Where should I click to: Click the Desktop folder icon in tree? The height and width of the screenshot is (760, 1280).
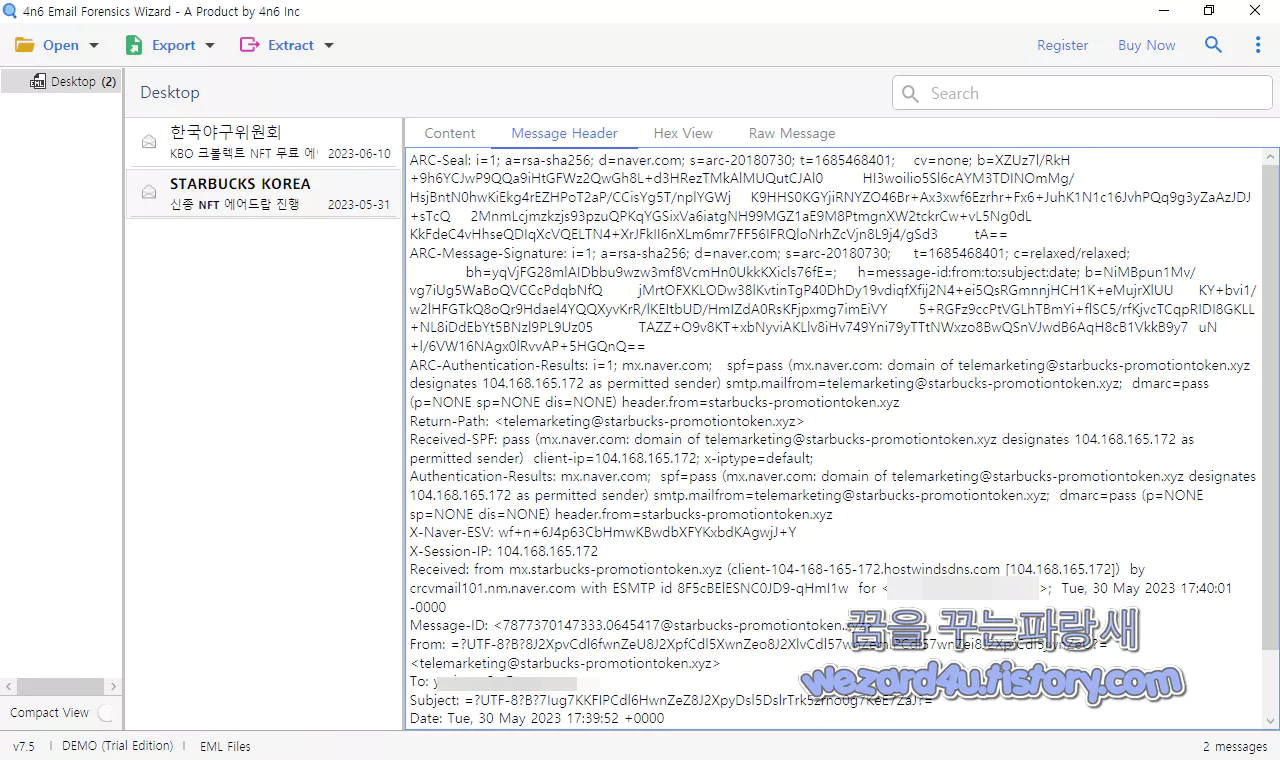click(38, 82)
